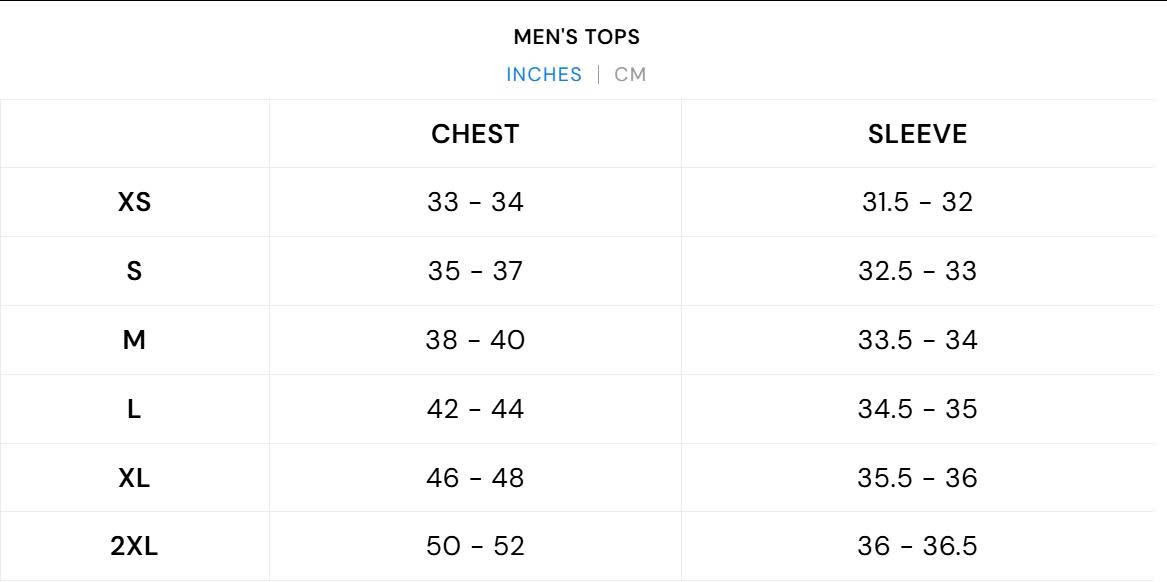
Task: Select the XL size row label
Action: click(x=134, y=478)
